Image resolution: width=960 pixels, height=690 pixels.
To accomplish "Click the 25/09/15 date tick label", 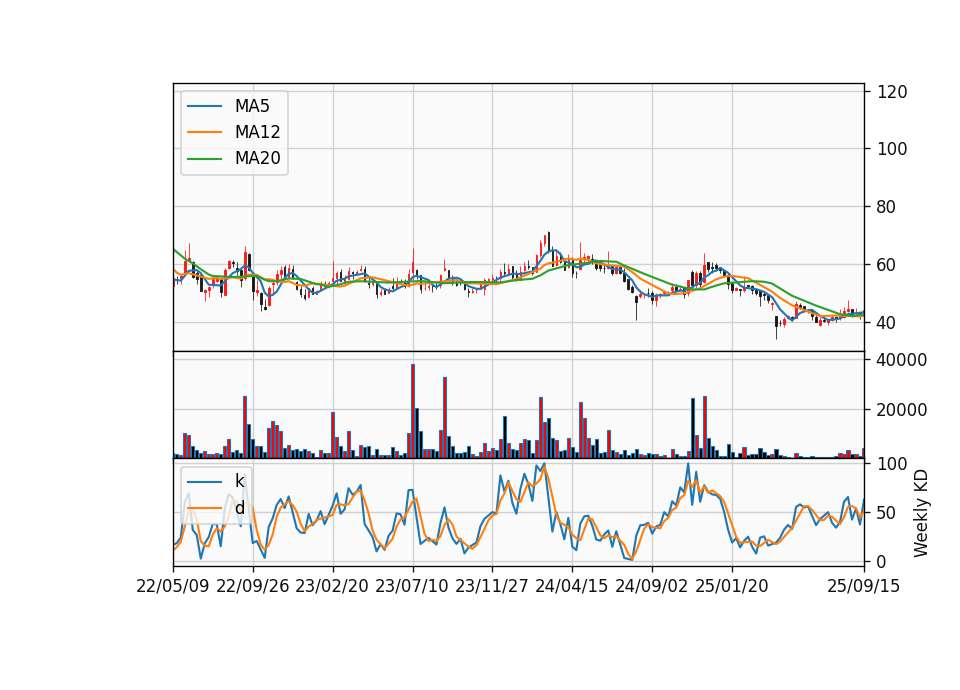I will 864,586.
